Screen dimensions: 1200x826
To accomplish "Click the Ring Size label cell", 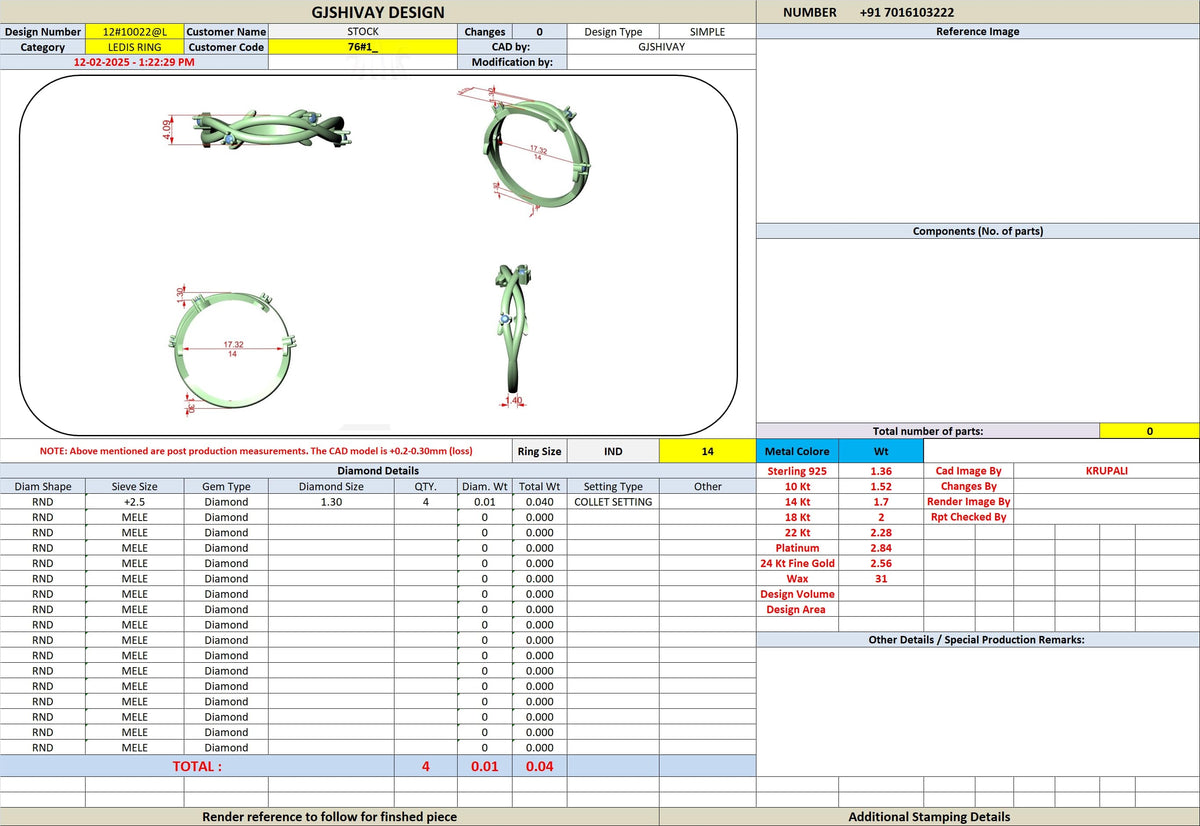I will pos(539,451).
